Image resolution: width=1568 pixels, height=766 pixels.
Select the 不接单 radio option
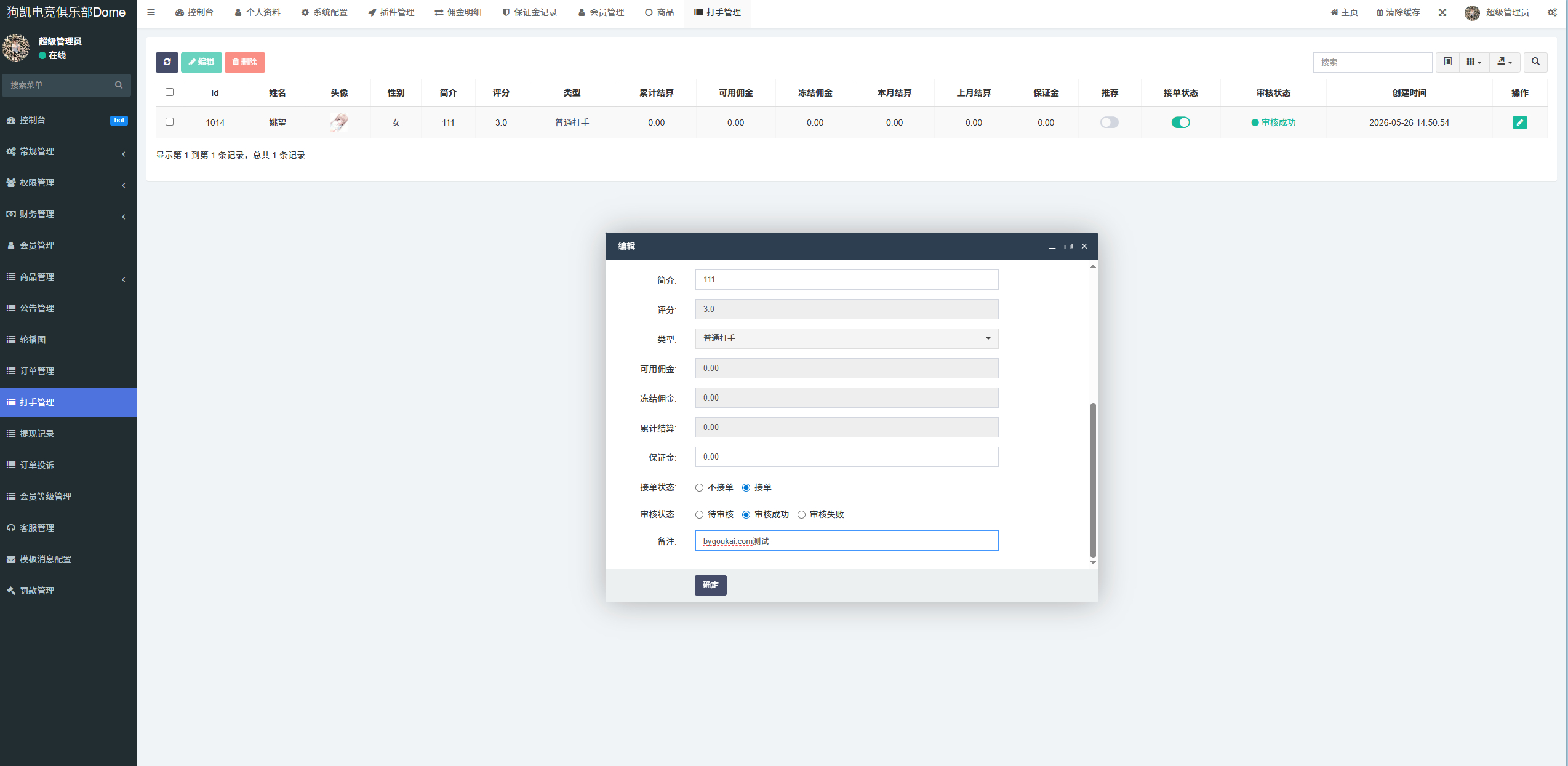pyautogui.click(x=699, y=487)
